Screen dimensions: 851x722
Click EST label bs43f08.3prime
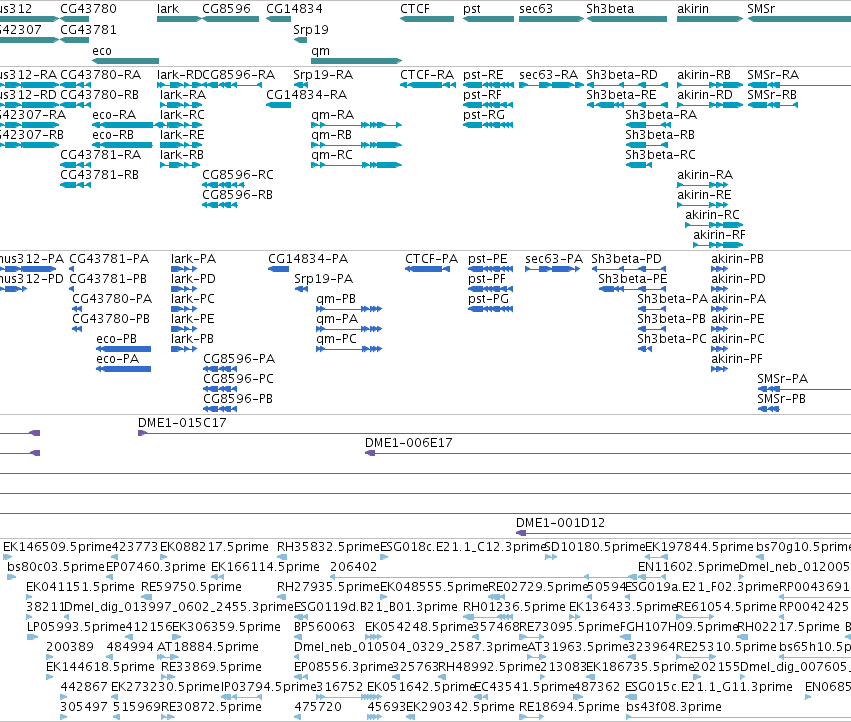coord(674,707)
